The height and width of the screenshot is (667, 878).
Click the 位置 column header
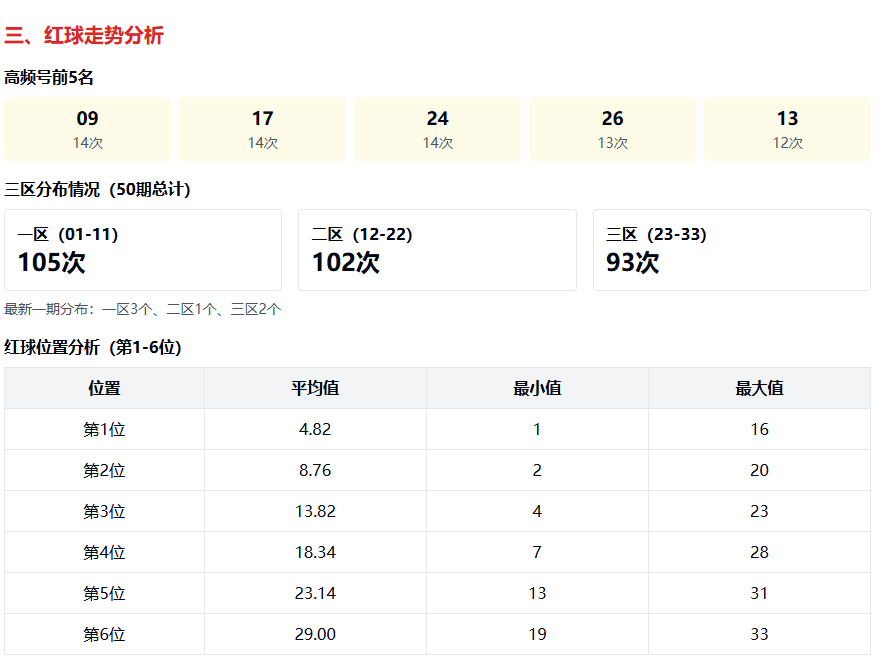click(104, 388)
